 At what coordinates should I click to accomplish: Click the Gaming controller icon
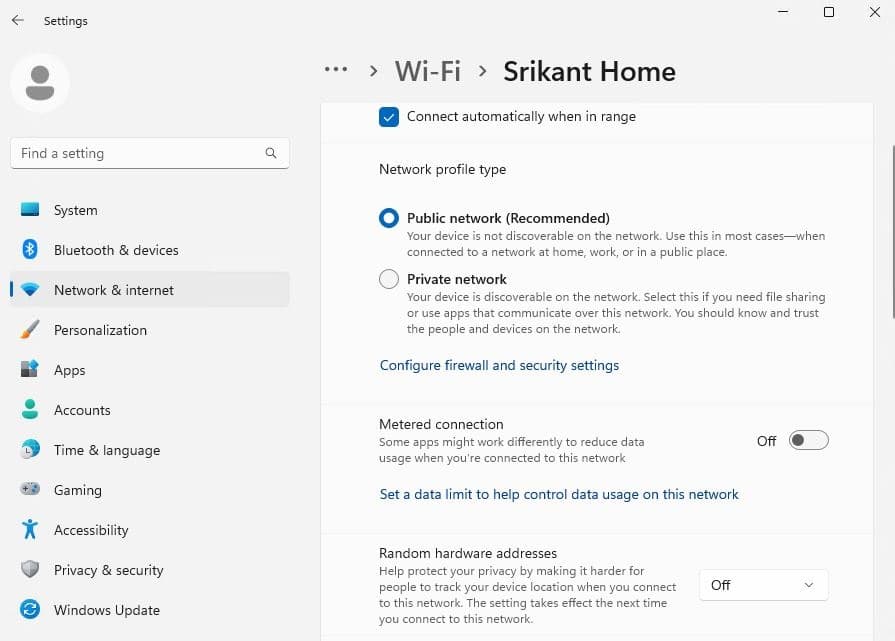30,490
